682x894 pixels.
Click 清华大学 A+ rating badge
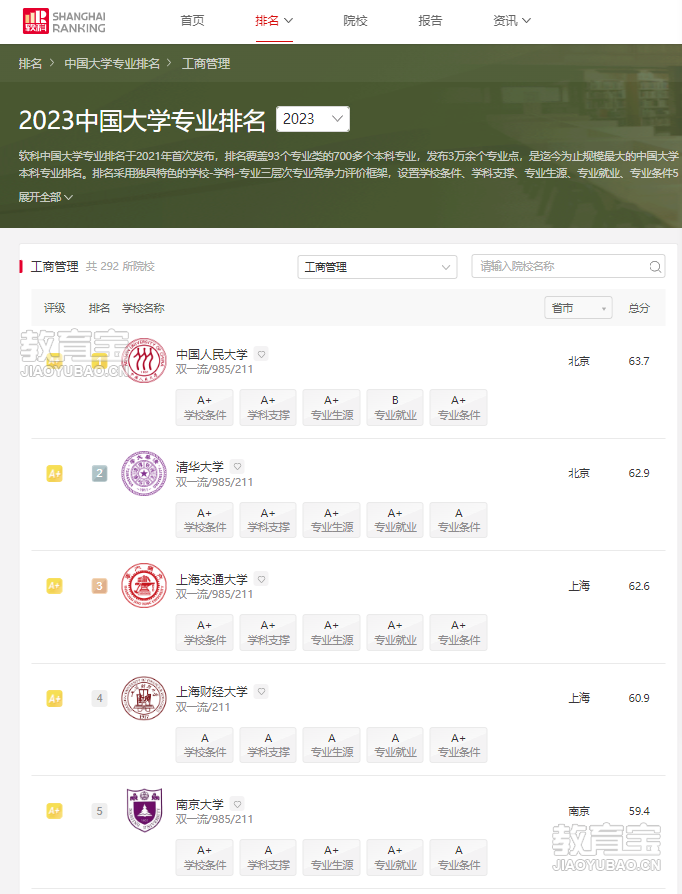tap(54, 473)
